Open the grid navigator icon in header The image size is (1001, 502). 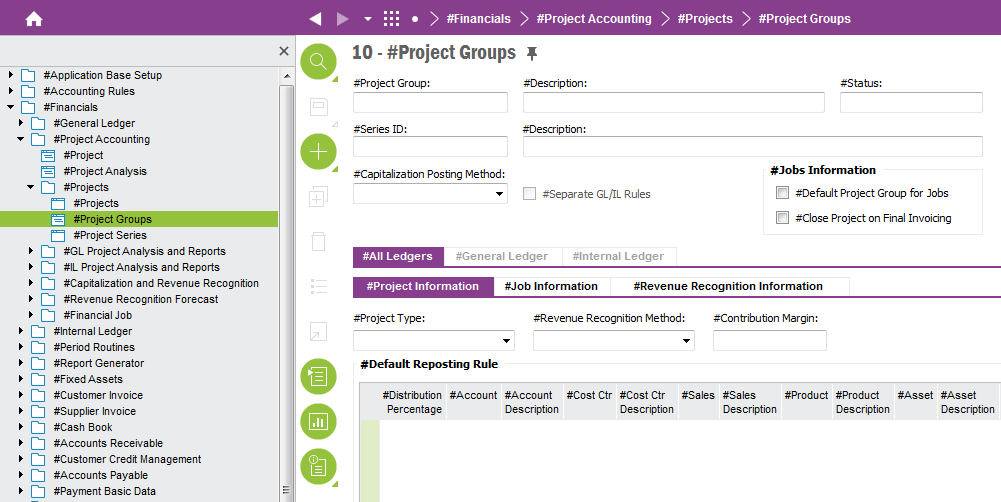[x=391, y=19]
